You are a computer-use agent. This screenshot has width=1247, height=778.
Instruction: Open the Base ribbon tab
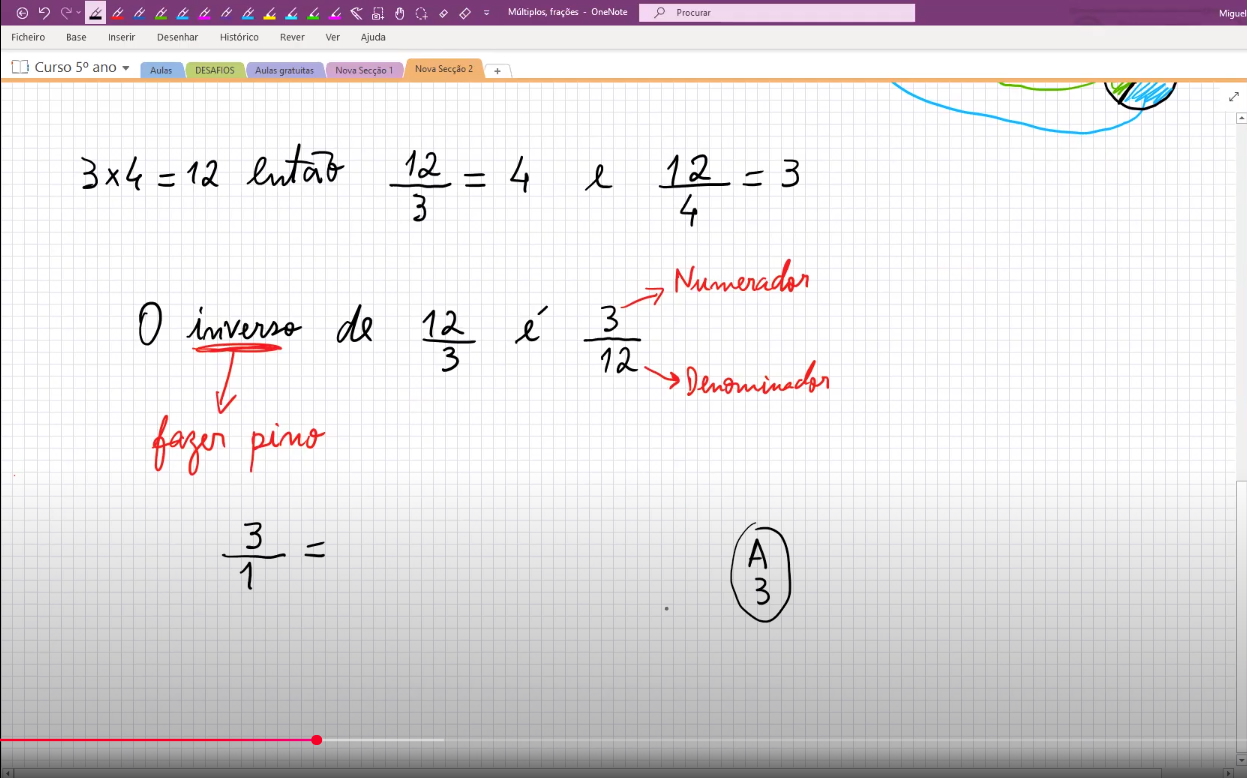76,37
